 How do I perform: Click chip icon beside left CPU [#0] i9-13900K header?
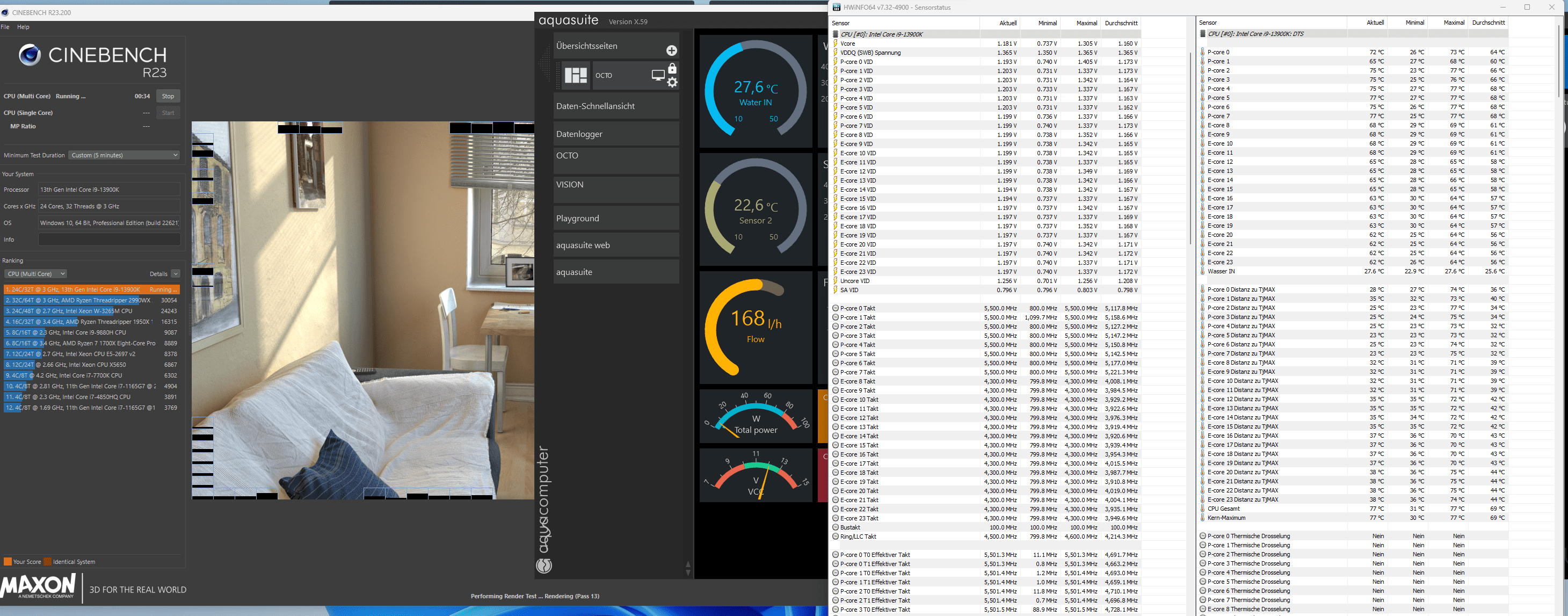836,34
